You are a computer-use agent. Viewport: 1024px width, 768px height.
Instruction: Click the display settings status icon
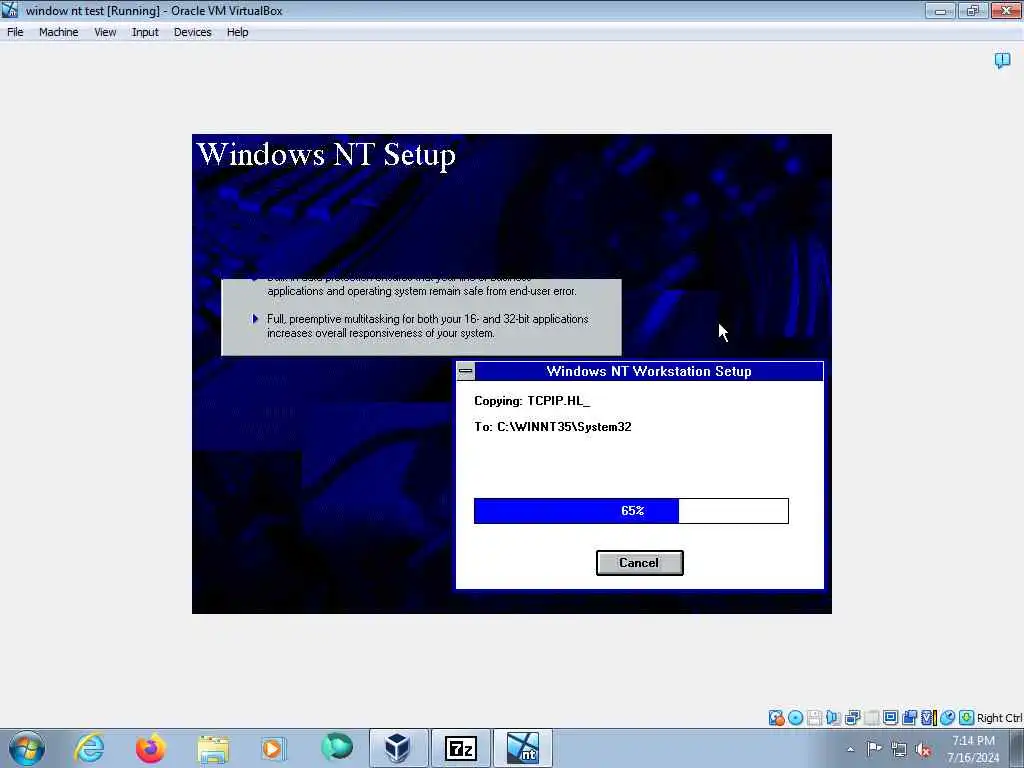click(x=890, y=718)
